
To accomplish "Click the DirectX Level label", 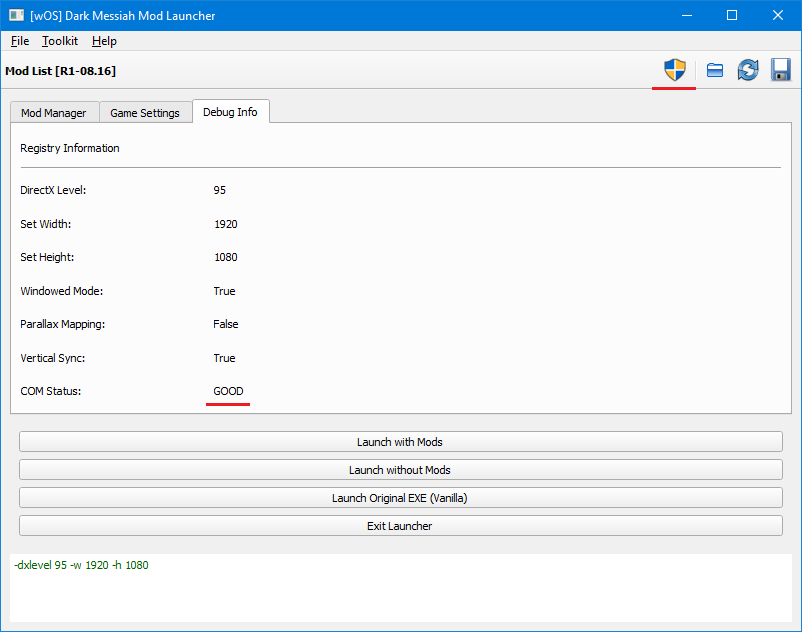I will 53,190.
